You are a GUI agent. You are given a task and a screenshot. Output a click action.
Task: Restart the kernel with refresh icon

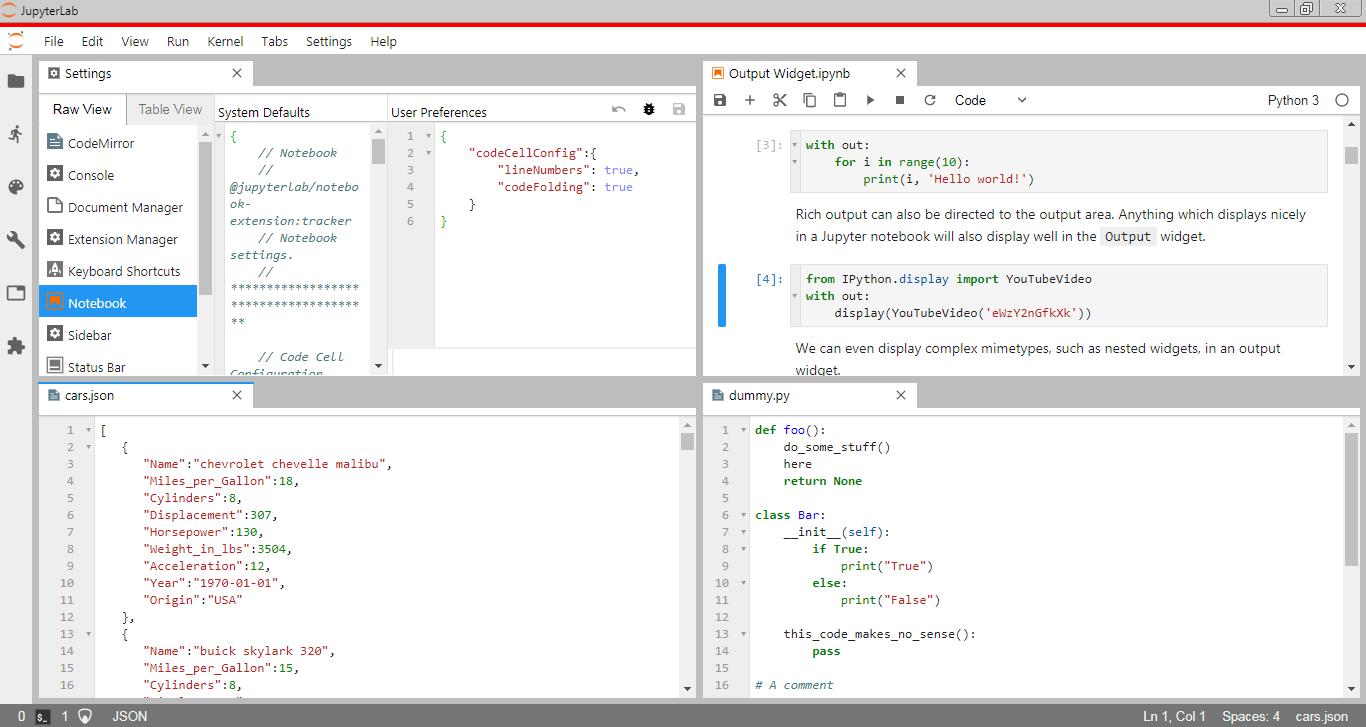(930, 100)
